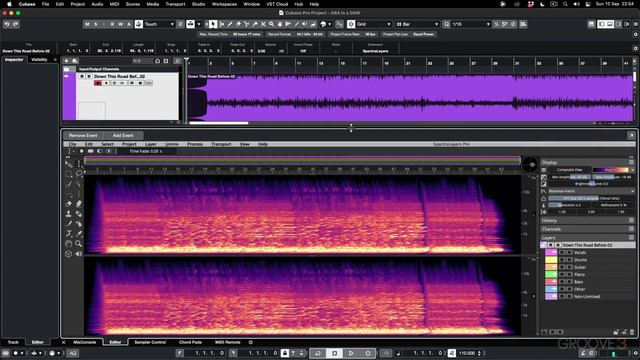Toggle Record Enable on the audio track
Viewport: 640px width, 360px height.
98,83
